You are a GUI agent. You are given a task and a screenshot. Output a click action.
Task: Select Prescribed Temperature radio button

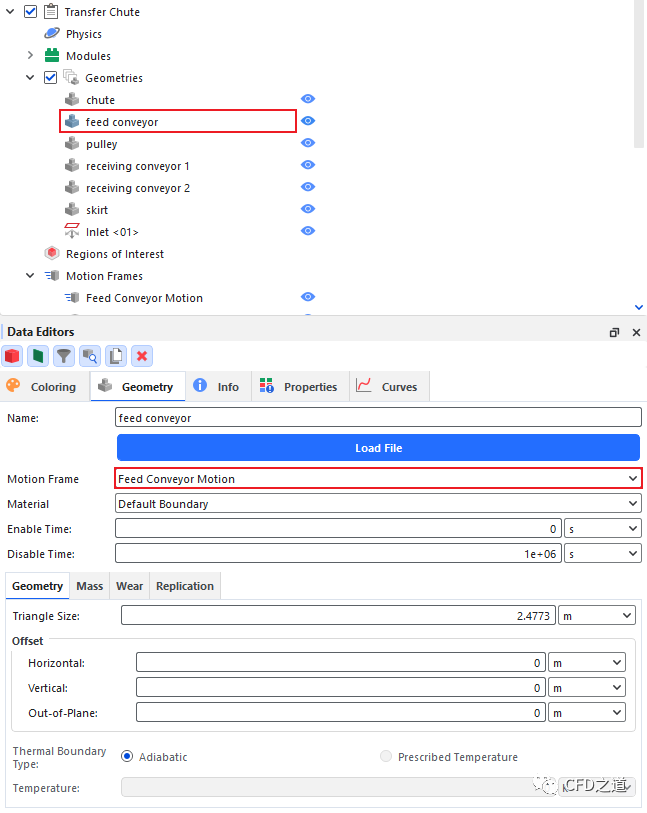(x=386, y=757)
